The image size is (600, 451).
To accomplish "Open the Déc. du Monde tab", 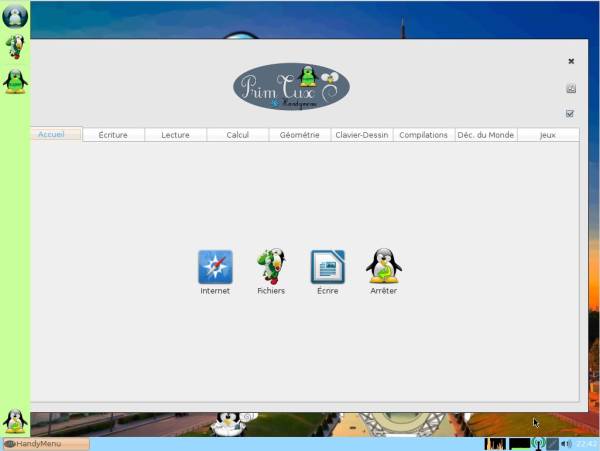I will click(x=486, y=135).
